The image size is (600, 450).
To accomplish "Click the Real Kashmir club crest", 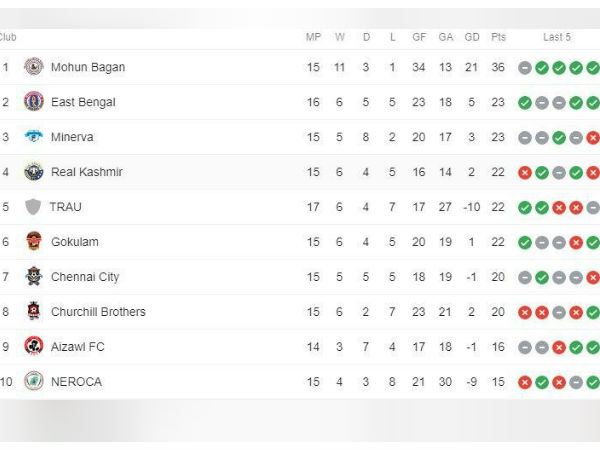I will (x=34, y=171).
